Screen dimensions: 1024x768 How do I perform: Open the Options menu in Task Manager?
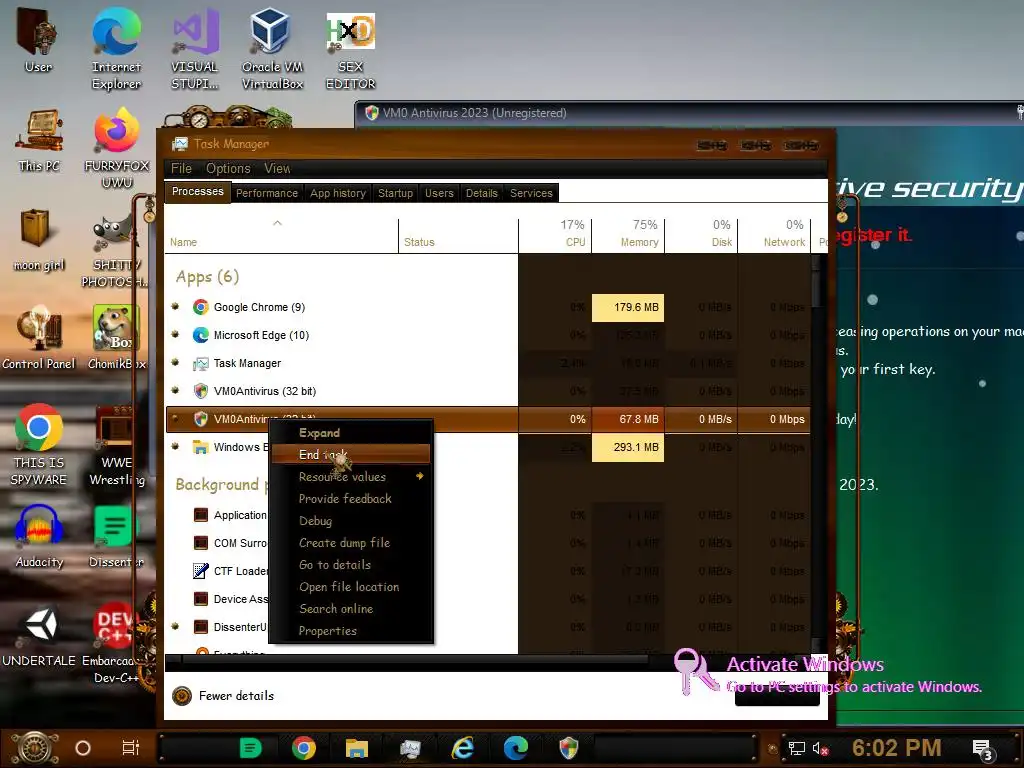pos(228,168)
